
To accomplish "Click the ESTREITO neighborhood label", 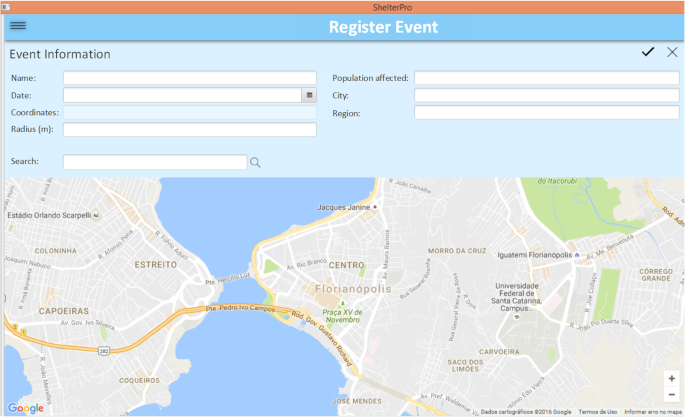I will coord(156,265).
